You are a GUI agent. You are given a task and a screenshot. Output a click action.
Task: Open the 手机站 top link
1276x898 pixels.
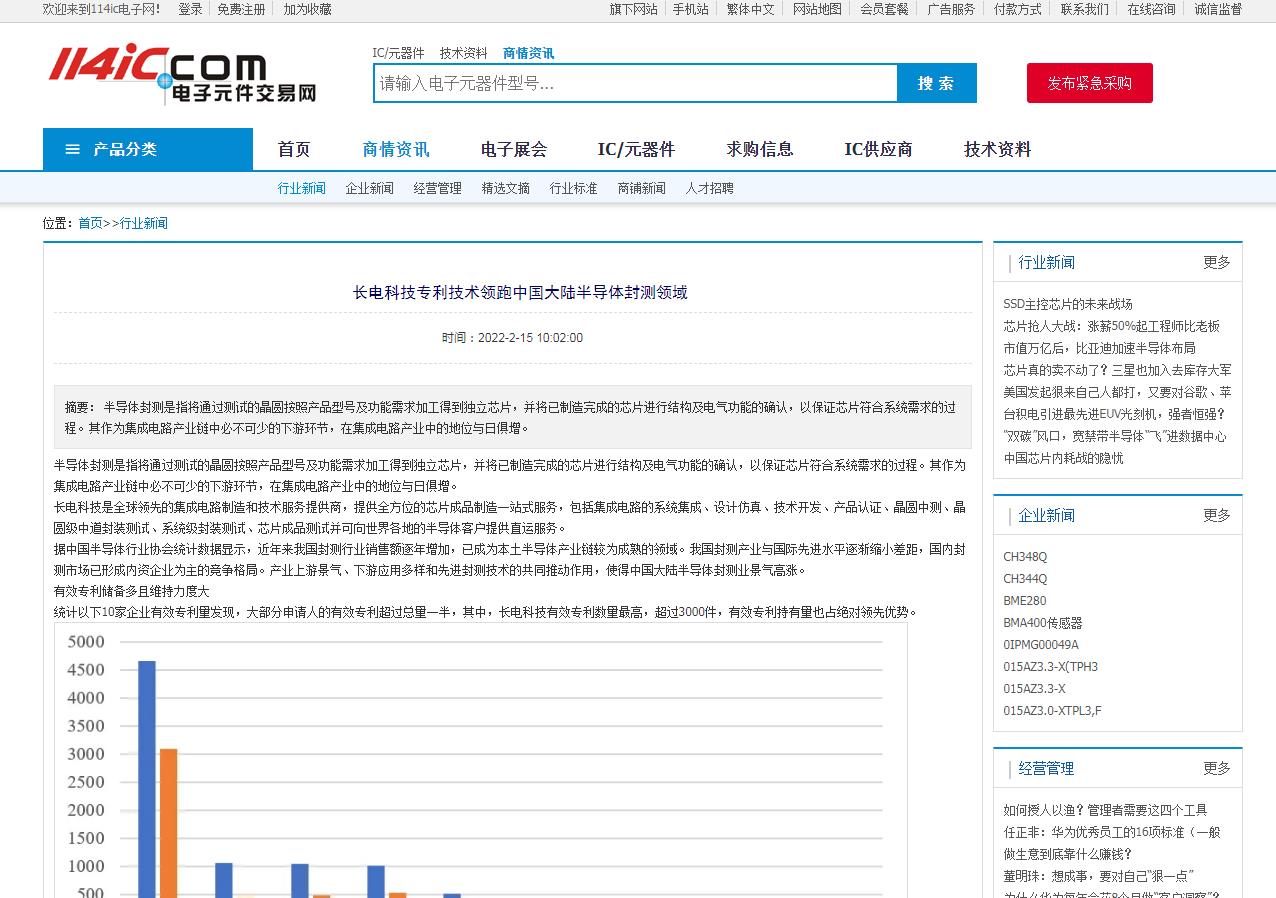(x=690, y=9)
